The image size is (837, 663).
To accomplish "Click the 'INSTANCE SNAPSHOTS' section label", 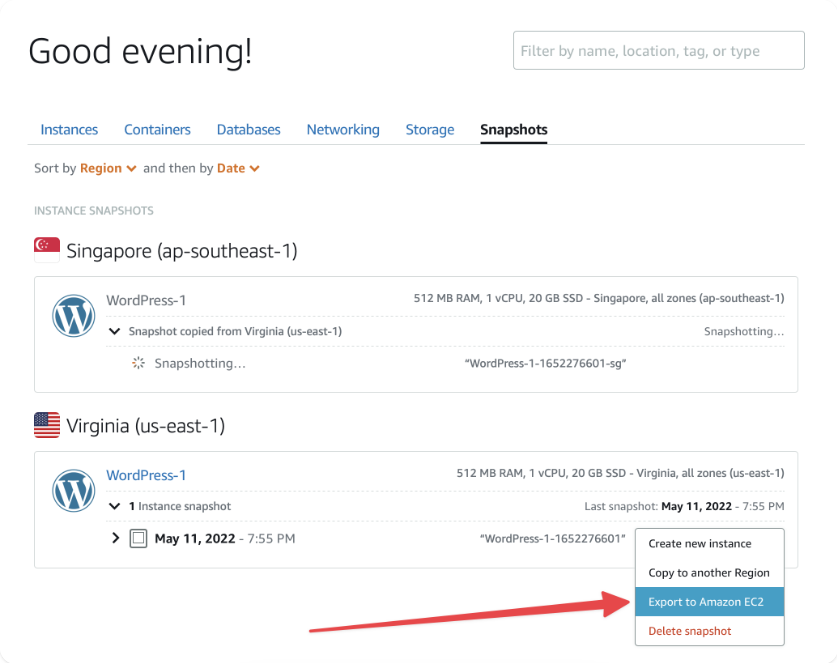I will (93, 211).
